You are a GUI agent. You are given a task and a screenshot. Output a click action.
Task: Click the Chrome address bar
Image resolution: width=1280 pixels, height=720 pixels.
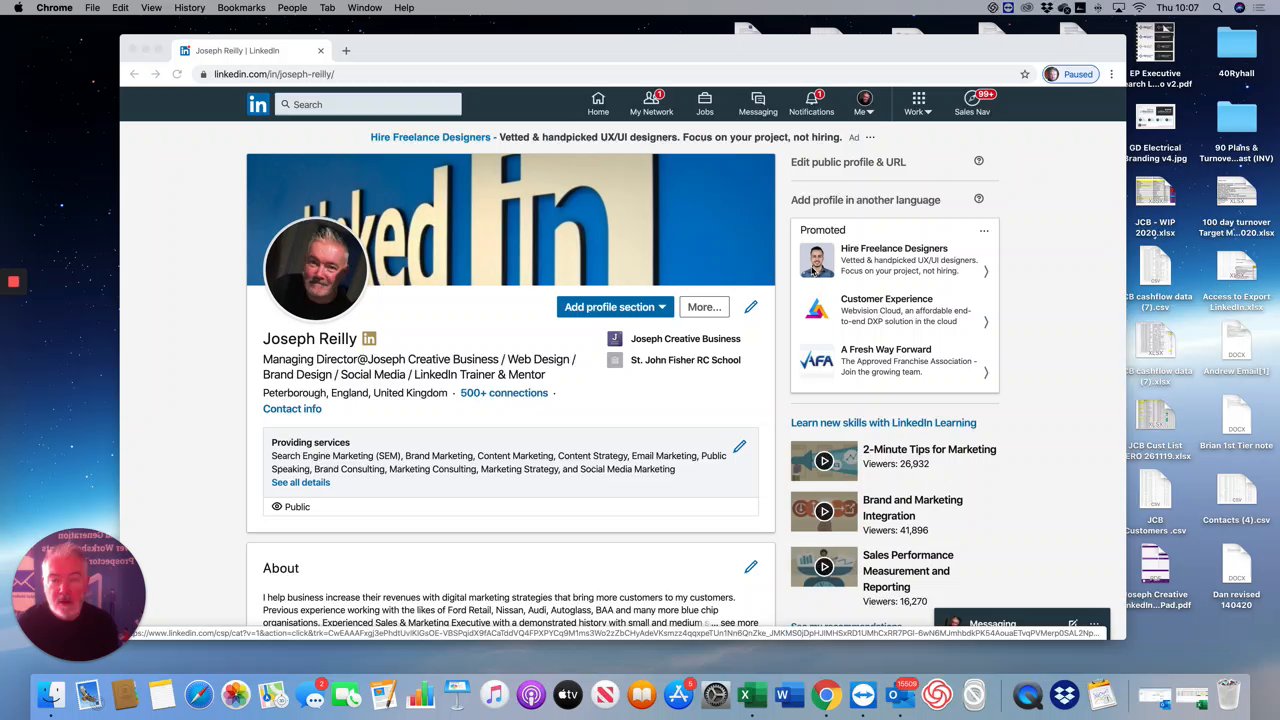pyautogui.click(x=610, y=74)
